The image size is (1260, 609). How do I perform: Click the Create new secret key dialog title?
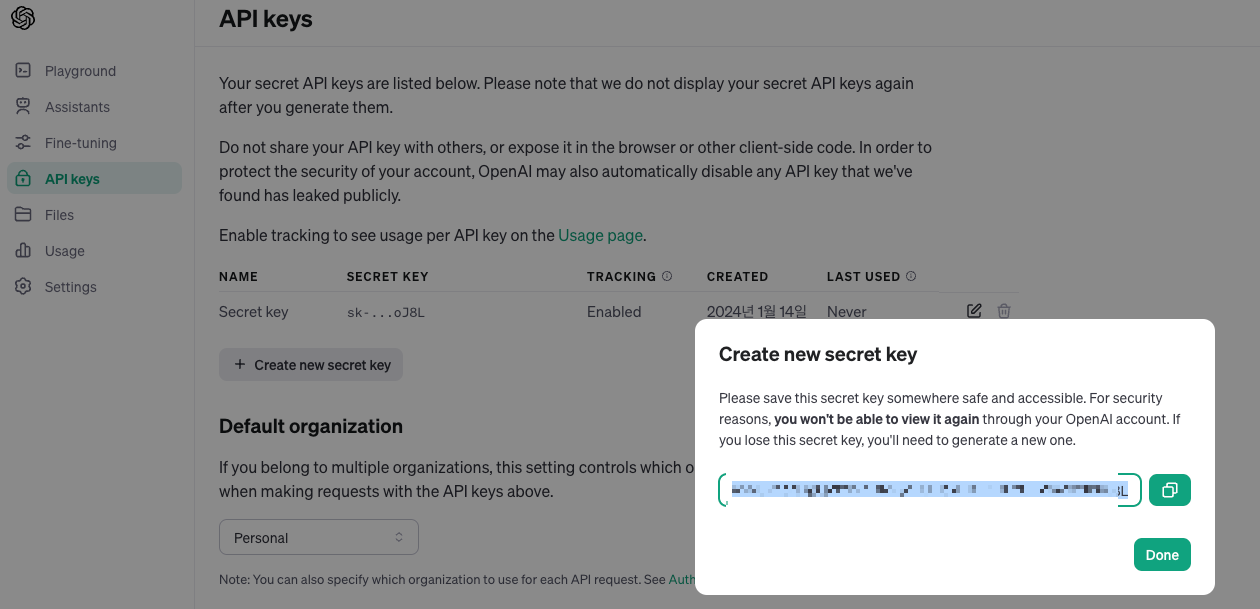[x=818, y=354]
